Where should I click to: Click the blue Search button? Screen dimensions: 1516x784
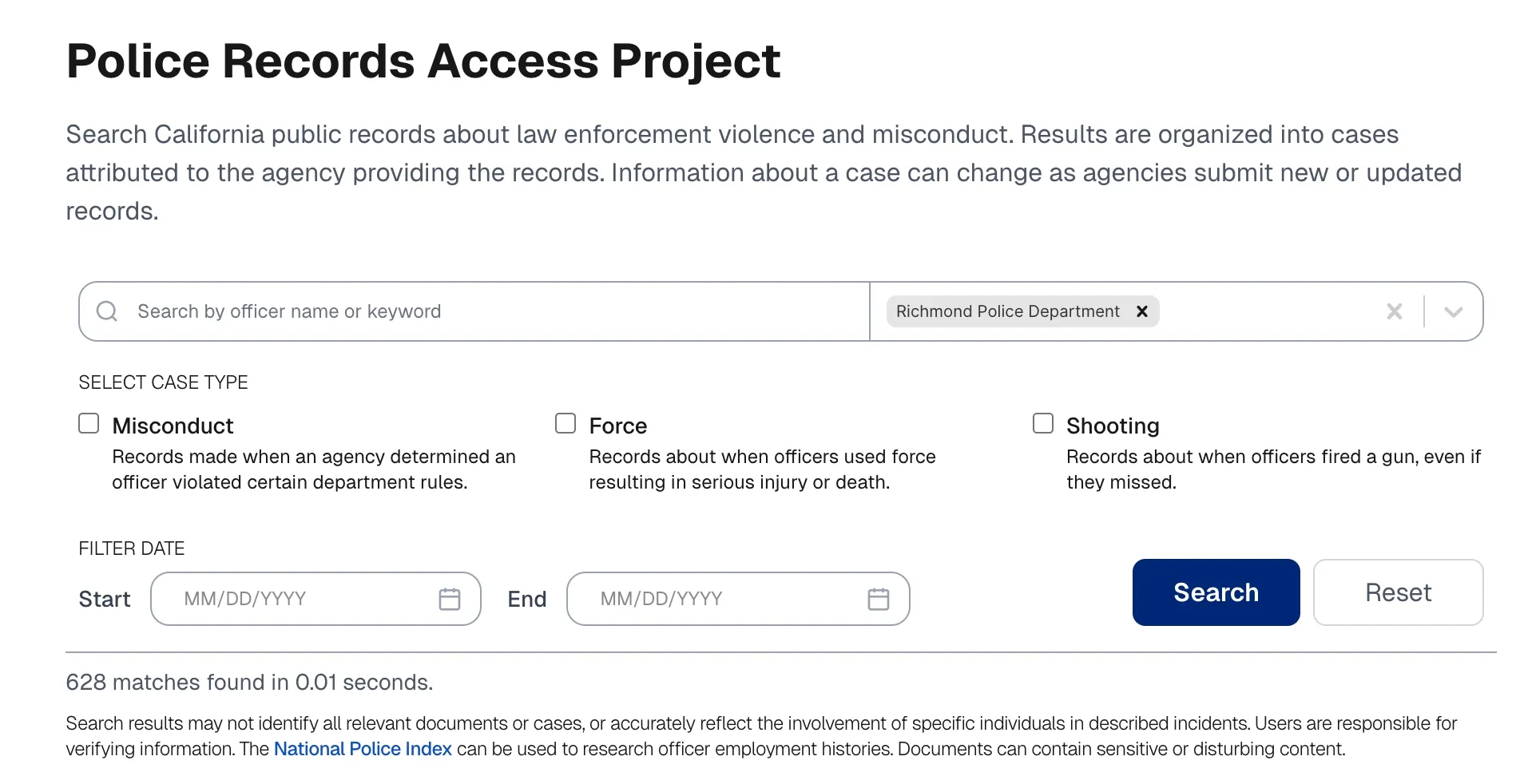tap(1216, 592)
